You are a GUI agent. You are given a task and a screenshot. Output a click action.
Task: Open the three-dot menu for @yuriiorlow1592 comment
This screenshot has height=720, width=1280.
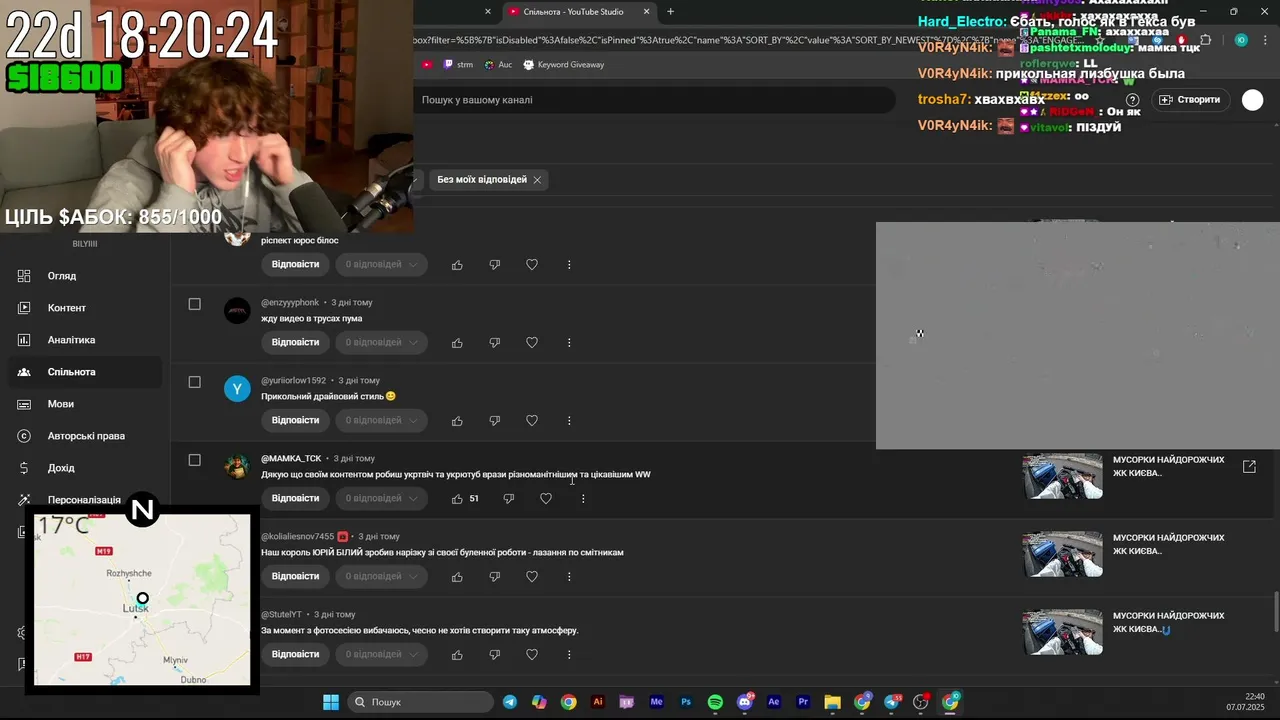pyautogui.click(x=569, y=421)
